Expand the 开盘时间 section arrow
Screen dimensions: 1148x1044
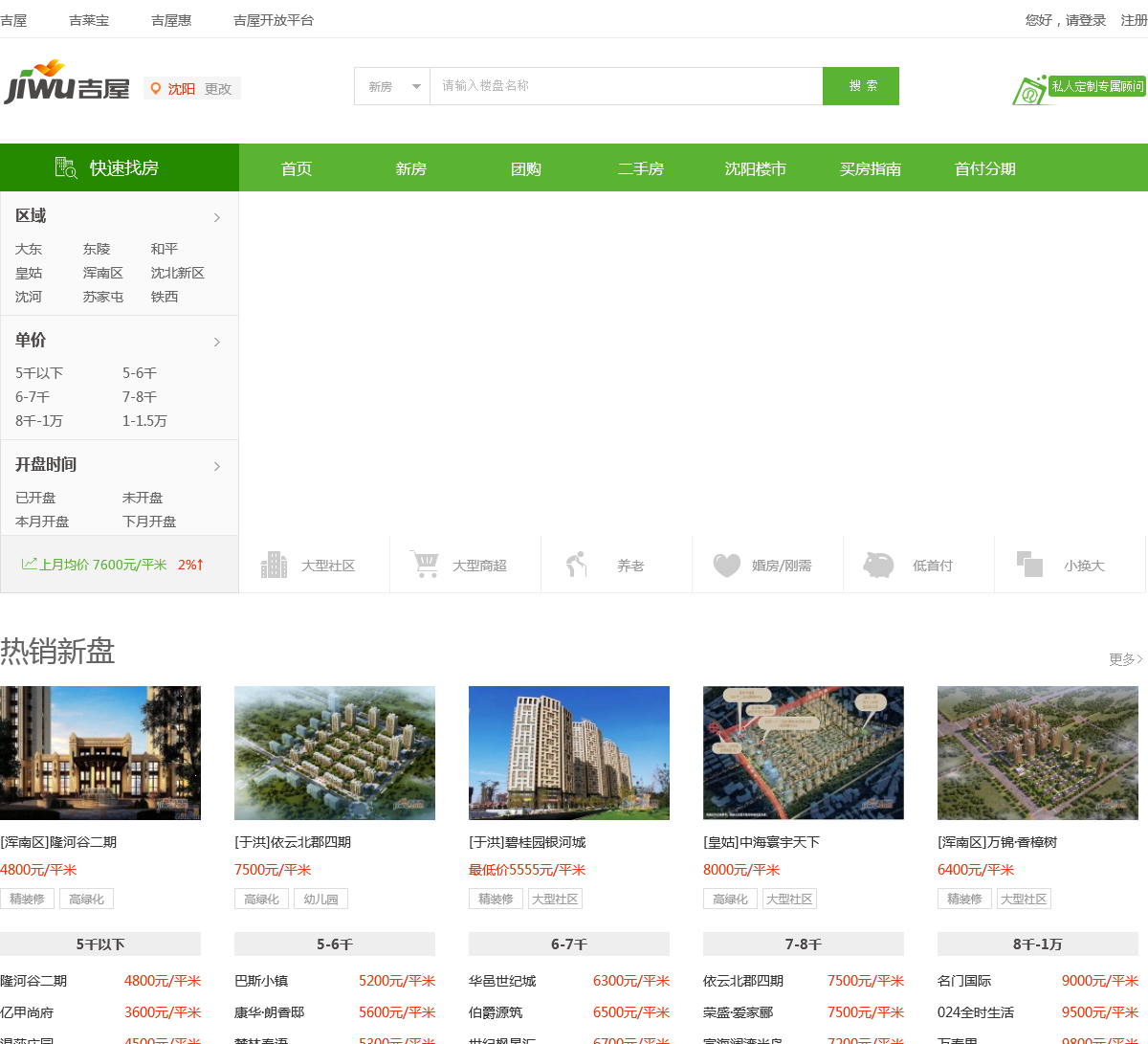[x=217, y=466]
